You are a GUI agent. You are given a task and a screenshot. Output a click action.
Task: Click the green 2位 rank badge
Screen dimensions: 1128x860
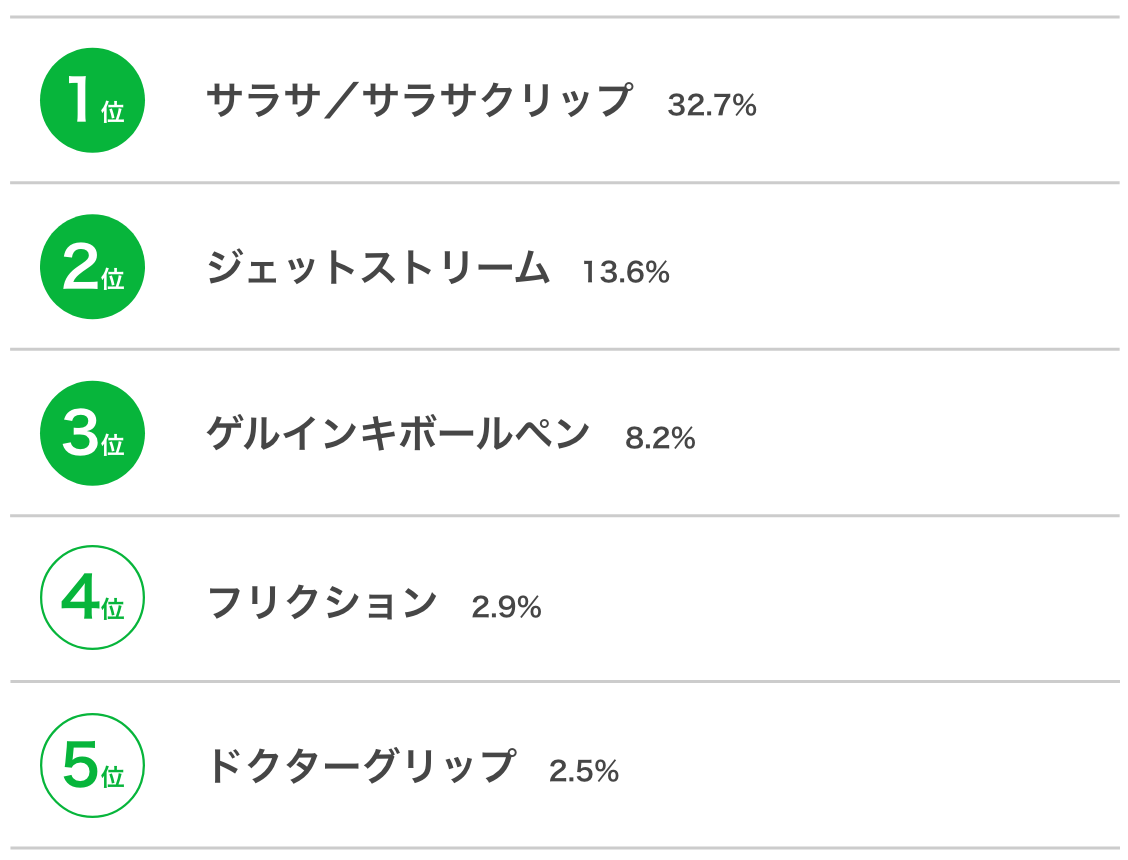[x=92, y=266]
